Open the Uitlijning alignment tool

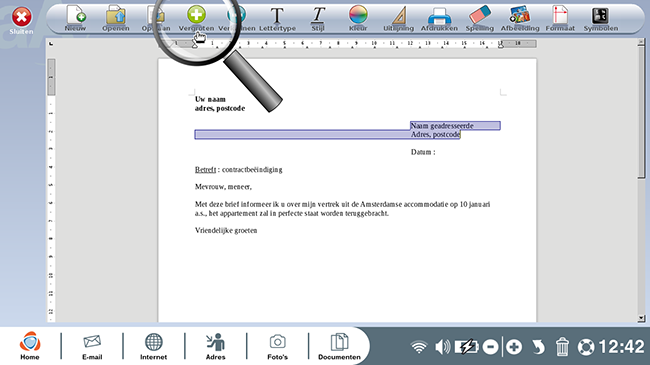point(398,18)
